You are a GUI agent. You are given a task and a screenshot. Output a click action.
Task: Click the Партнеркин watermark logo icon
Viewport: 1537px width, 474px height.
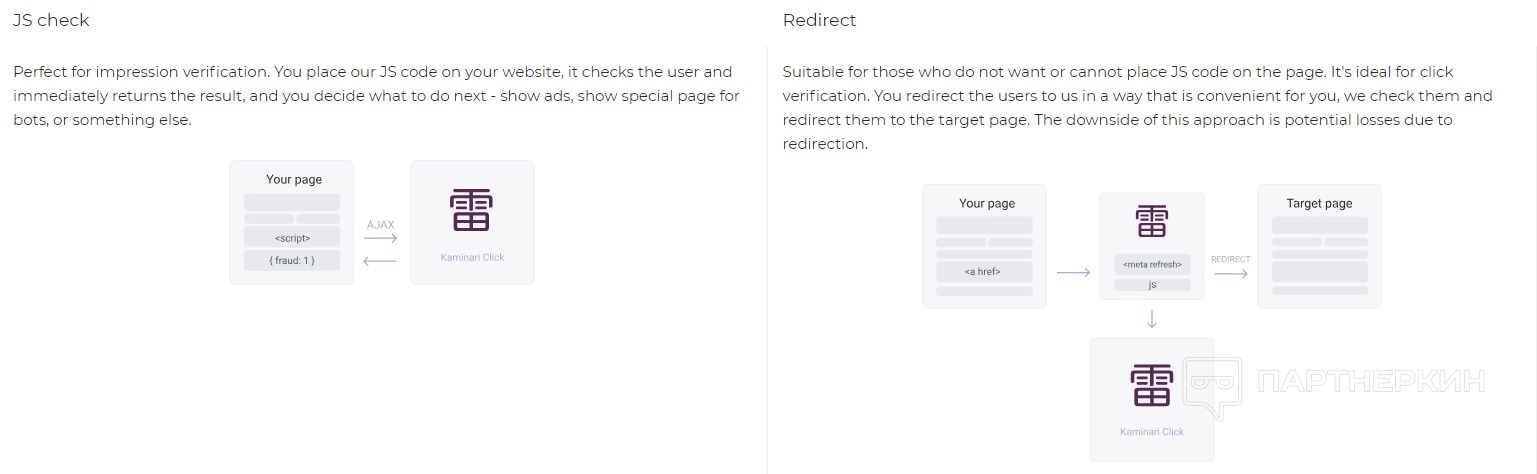[x=1212, y=388]
